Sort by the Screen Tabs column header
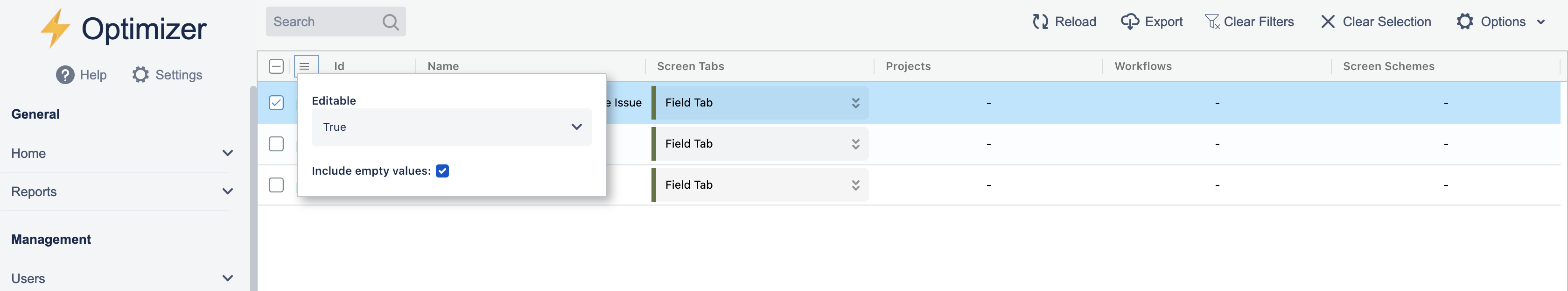 [x=690, y=66]
